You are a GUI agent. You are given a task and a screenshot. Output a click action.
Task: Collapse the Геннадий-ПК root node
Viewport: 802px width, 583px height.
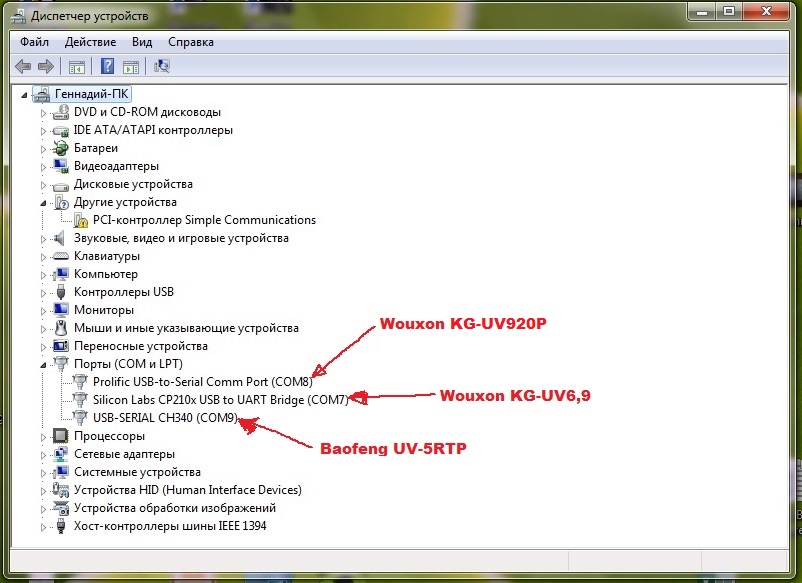pos(24,95)
